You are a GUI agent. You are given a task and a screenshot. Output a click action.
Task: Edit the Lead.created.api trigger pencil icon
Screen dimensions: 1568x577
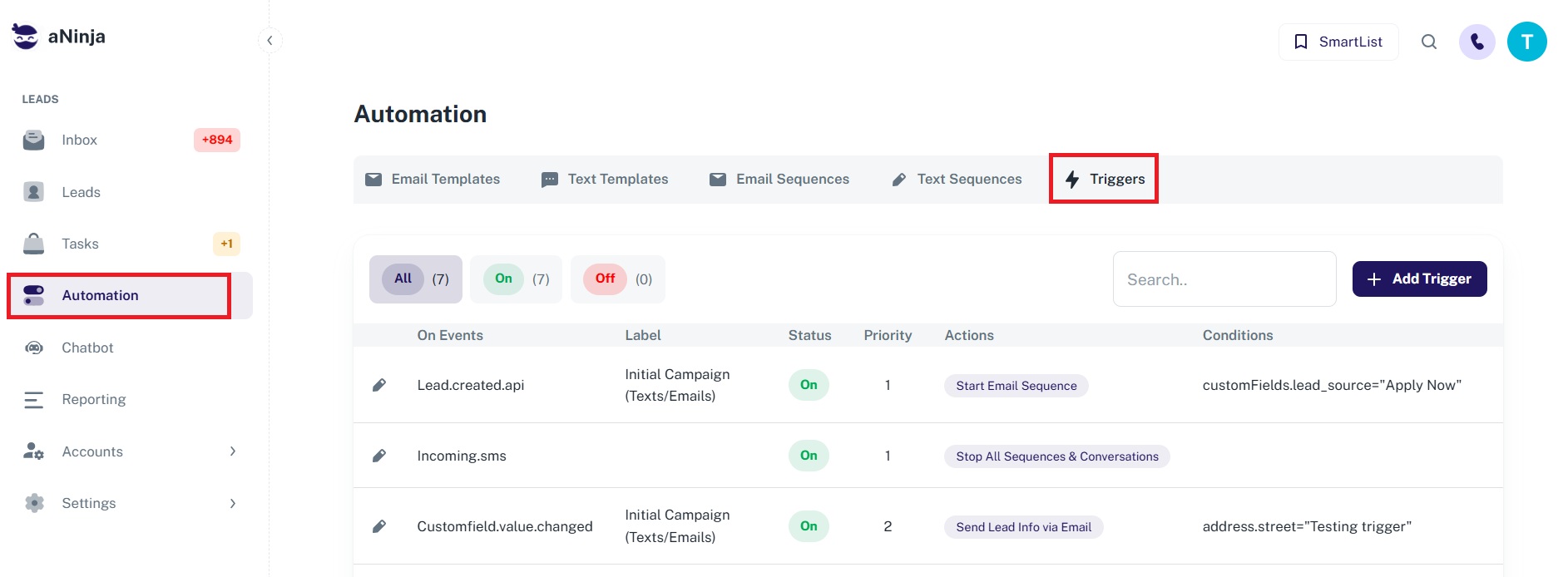[x=379, y=385]
